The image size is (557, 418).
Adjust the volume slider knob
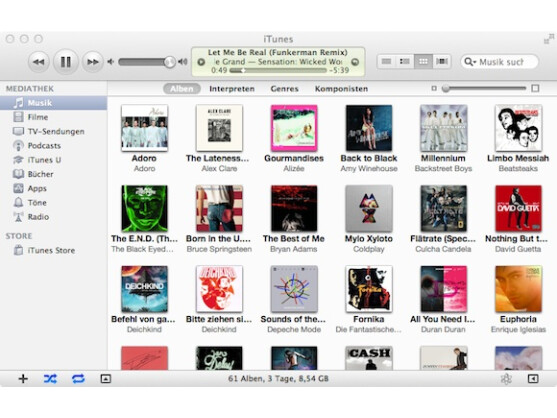[170, 62]
